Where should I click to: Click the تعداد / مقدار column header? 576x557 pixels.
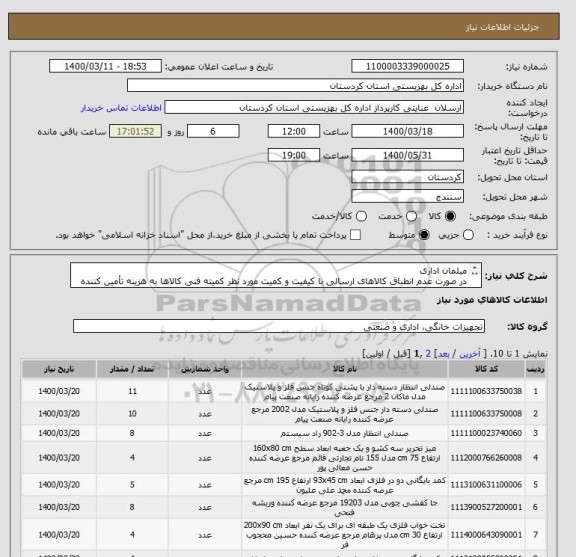[x=132, y=369]
